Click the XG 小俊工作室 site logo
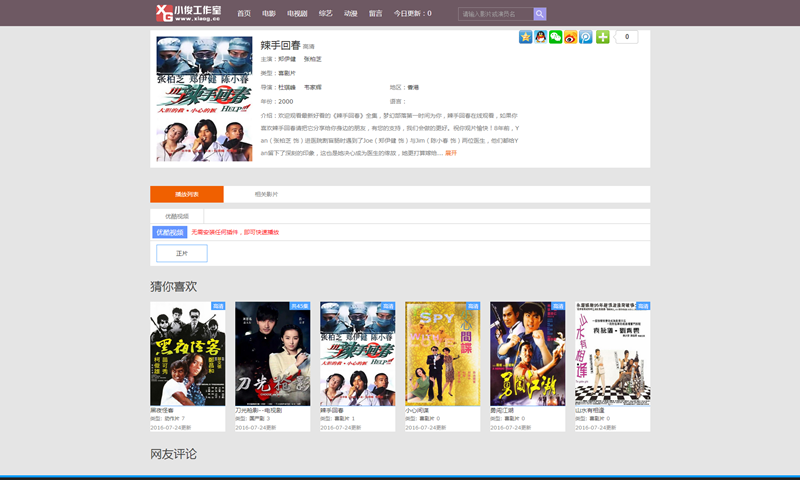 188,13
